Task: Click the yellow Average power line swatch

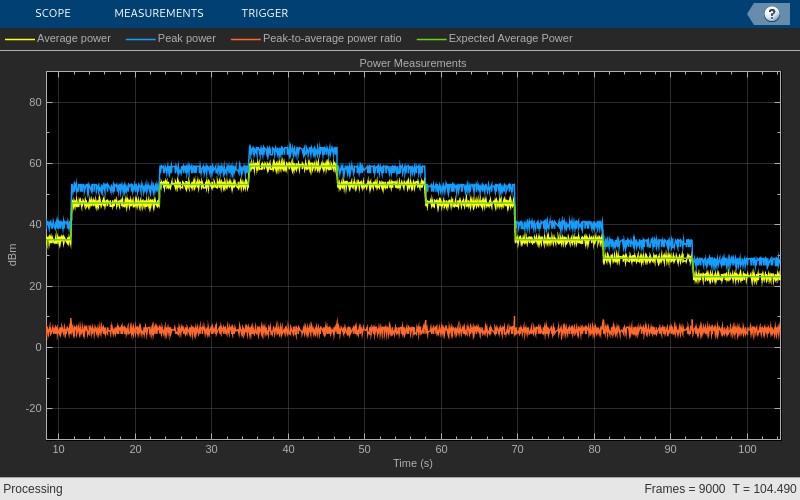Action: 20,39
